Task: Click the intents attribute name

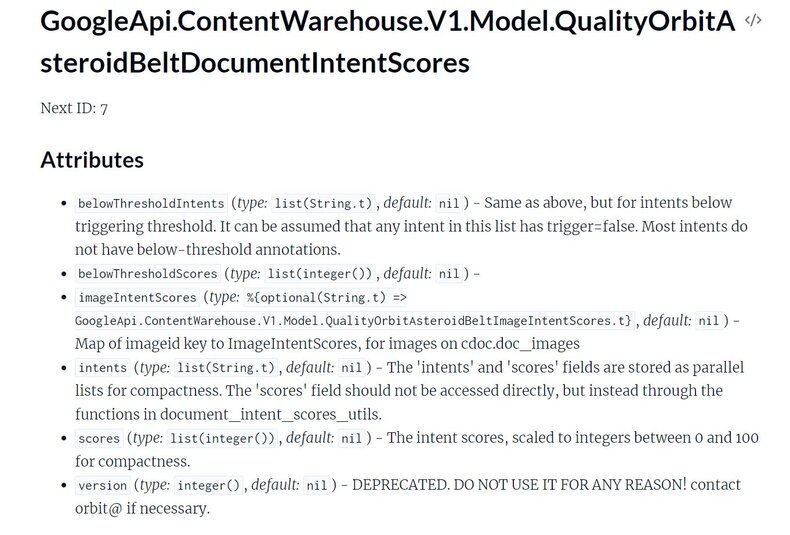Action: 103,368
